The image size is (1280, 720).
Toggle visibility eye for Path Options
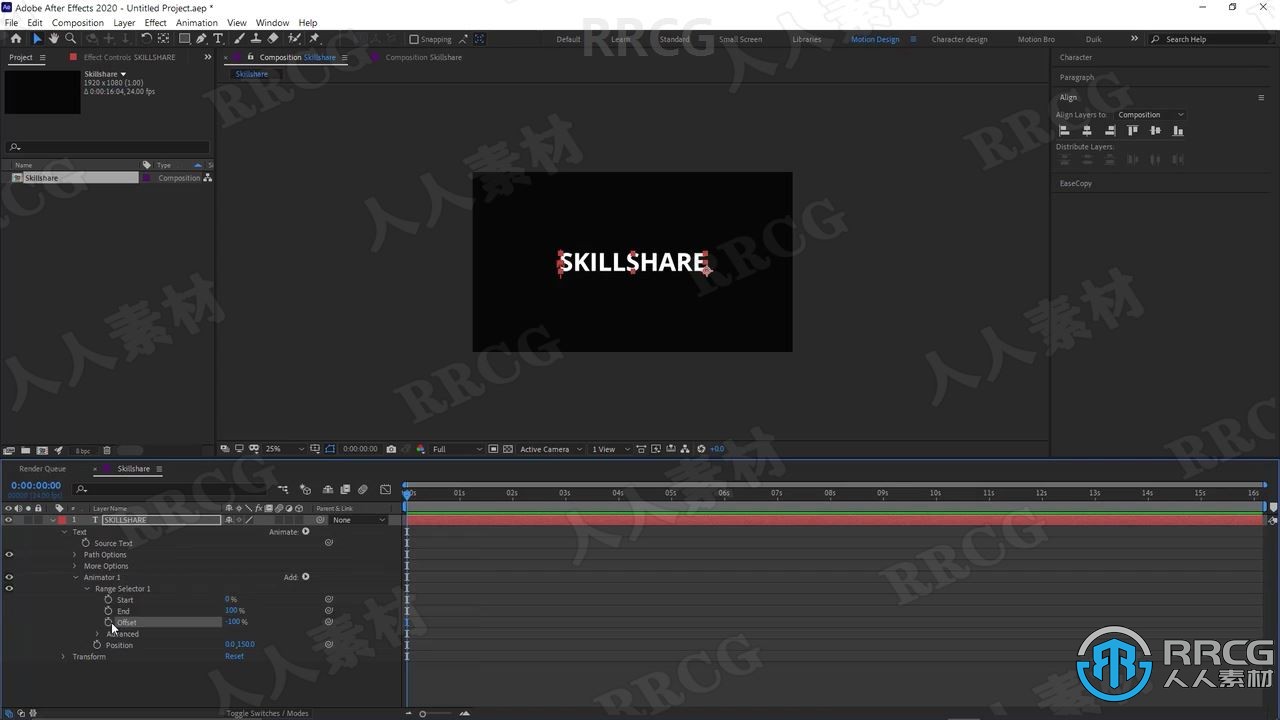(9, 554)
